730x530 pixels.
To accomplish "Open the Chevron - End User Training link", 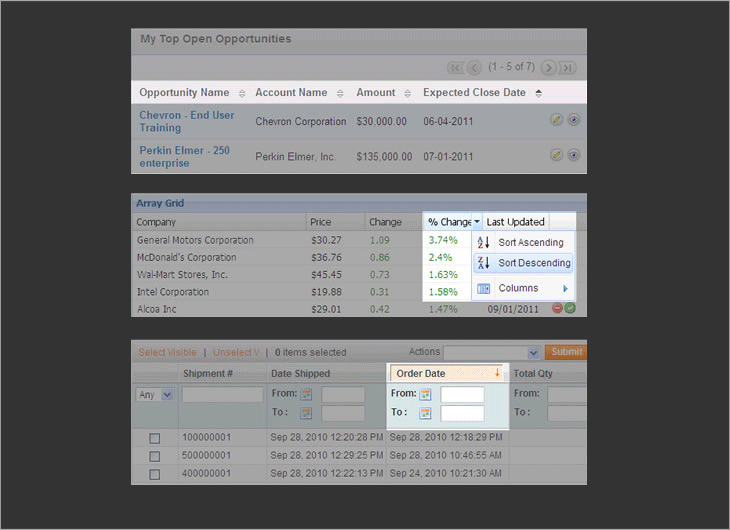I will click(x=187, y=121).
